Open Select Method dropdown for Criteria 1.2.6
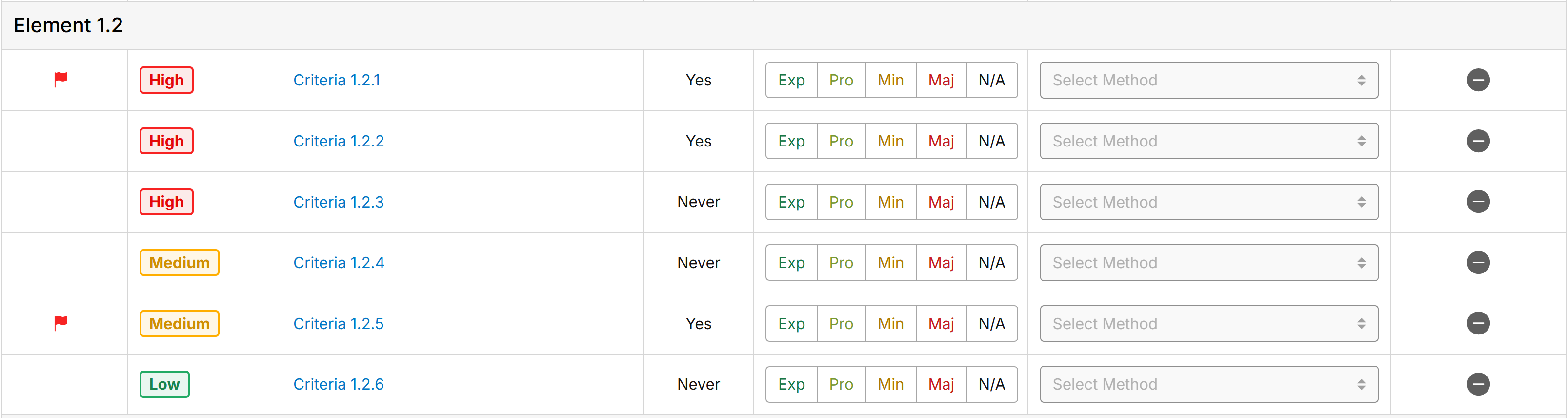 (1209, 384)
